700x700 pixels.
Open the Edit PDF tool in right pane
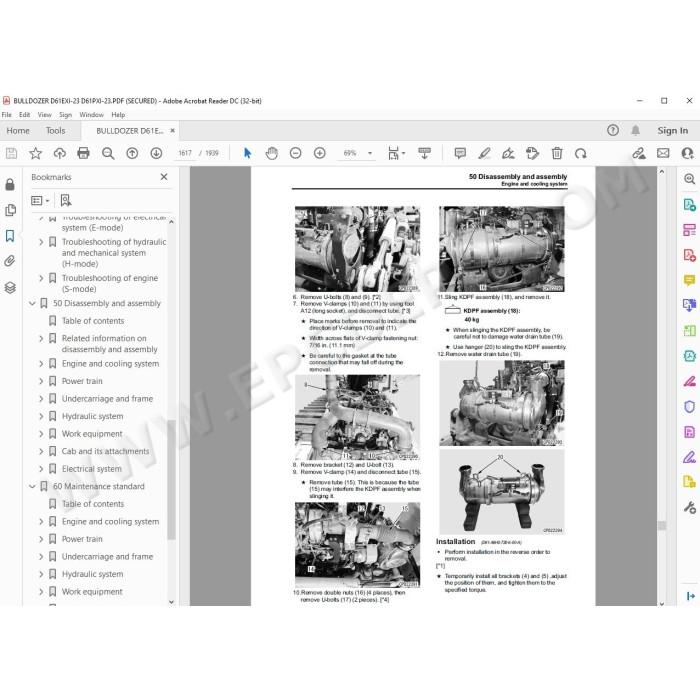[x=689, y=230]
